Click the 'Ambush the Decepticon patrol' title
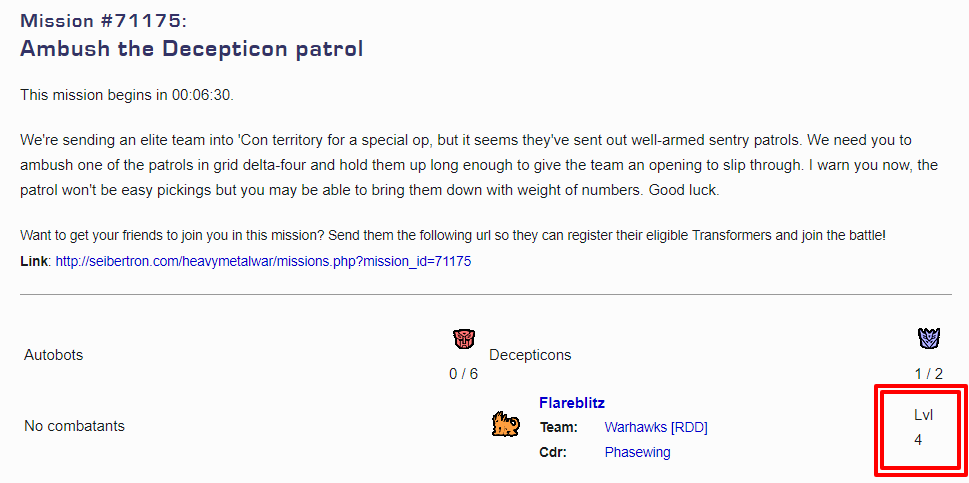This screenshot has width=969, height=483. (x=192, y=48)
